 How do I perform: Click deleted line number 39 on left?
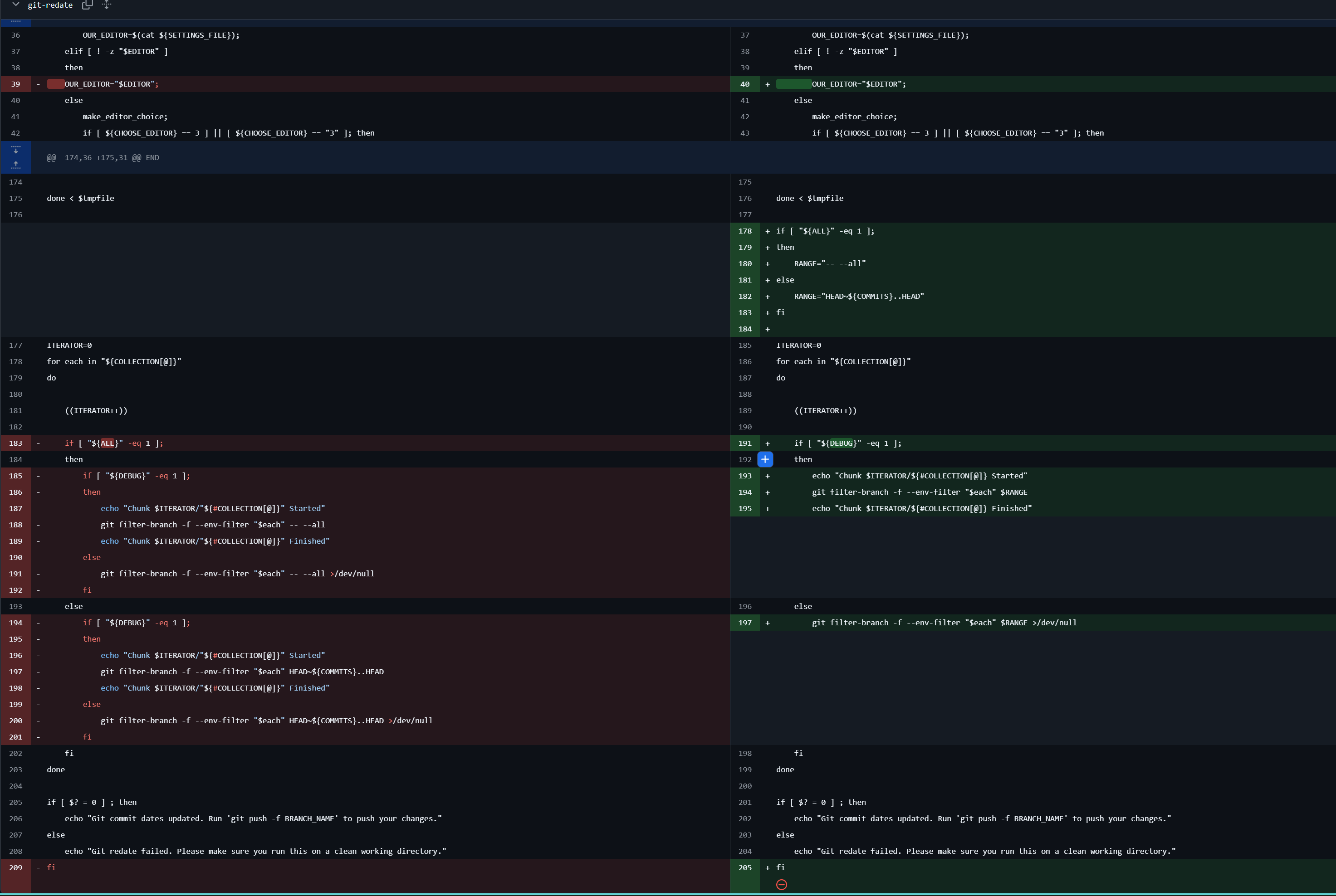coord(15,84)
